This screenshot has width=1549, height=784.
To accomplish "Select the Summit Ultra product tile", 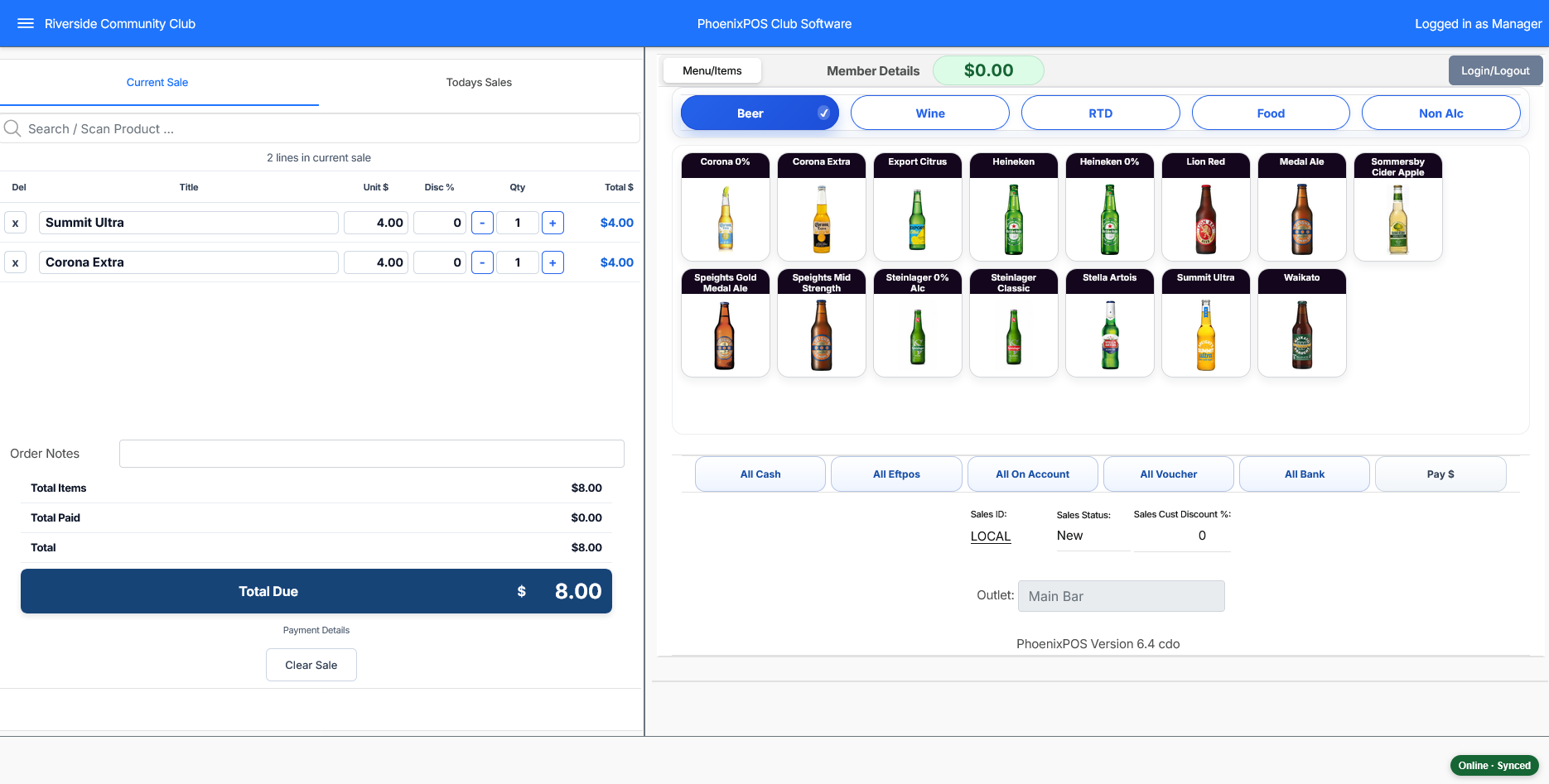I will click(x=1206, y=323).
